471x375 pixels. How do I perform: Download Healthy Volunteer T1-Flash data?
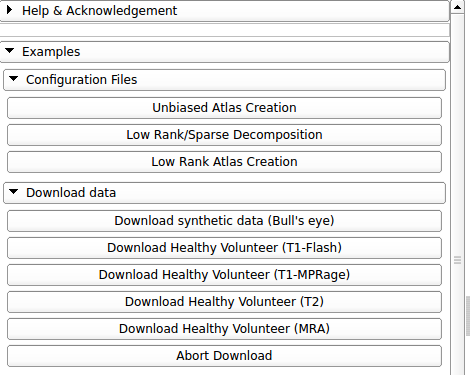point(224,248)
